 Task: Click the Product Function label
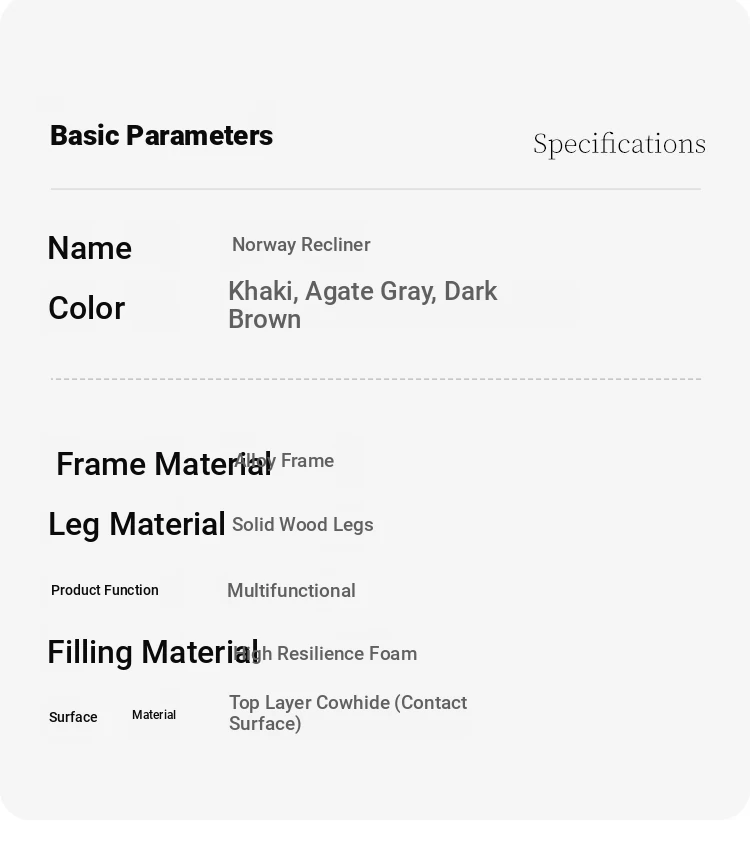click(x=105, y=590)
